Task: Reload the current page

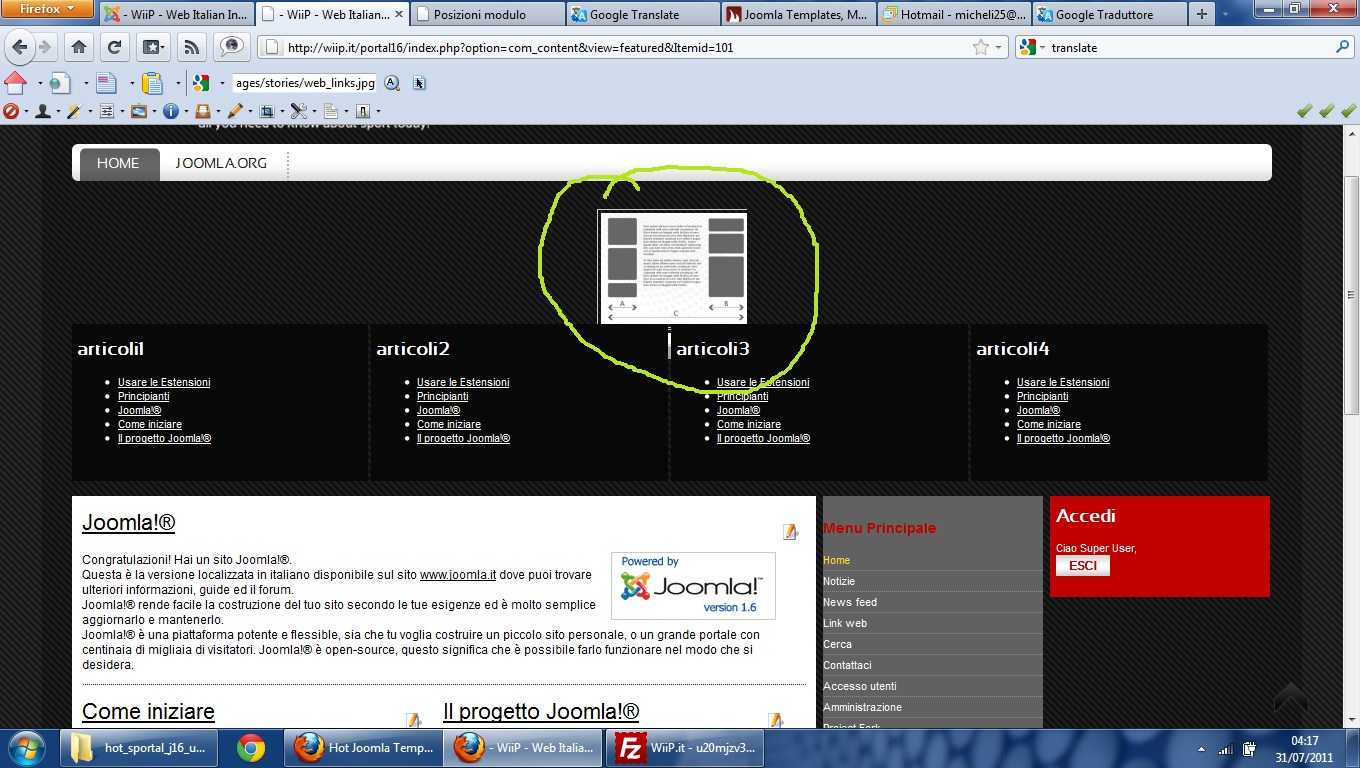Action: (114, 47)
